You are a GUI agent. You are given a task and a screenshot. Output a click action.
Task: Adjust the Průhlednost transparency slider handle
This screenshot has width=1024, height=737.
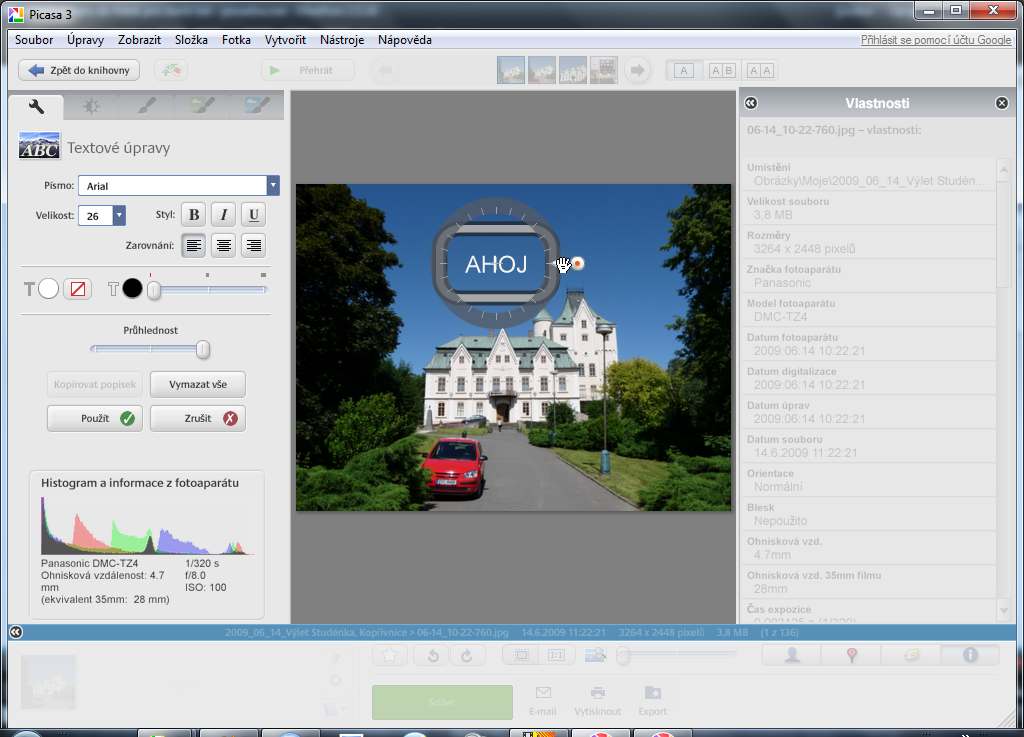coord(203,349)
